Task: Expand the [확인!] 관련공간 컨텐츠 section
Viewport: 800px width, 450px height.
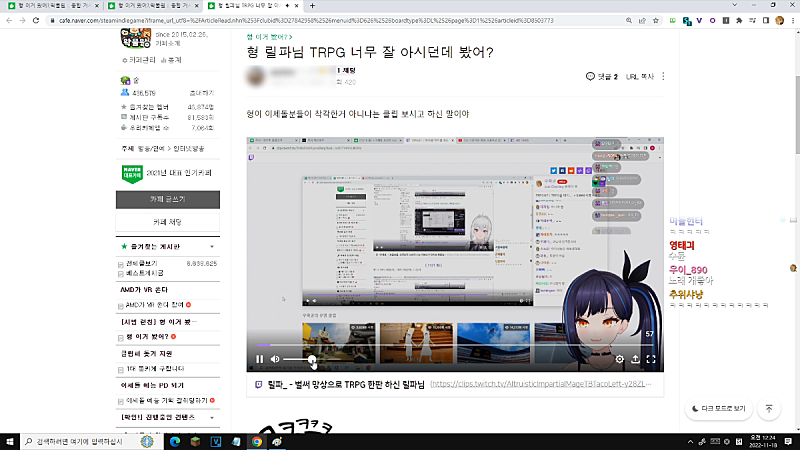Action: (x=211, y=415)
